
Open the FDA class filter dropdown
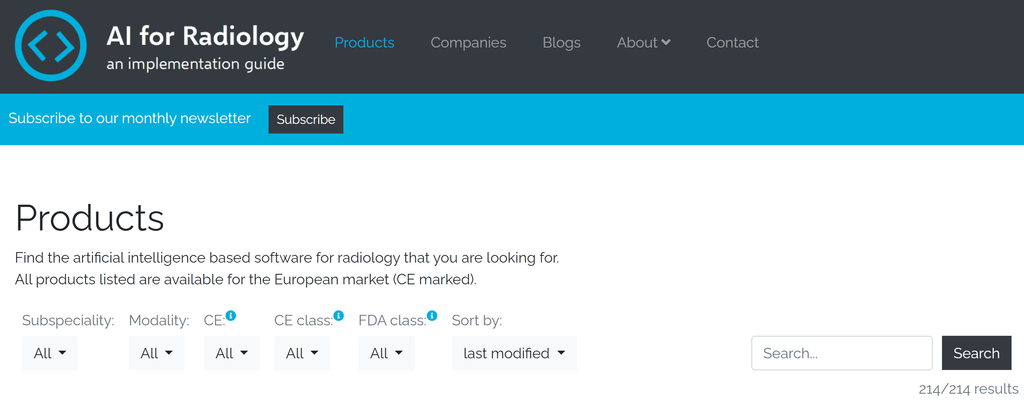387,353
